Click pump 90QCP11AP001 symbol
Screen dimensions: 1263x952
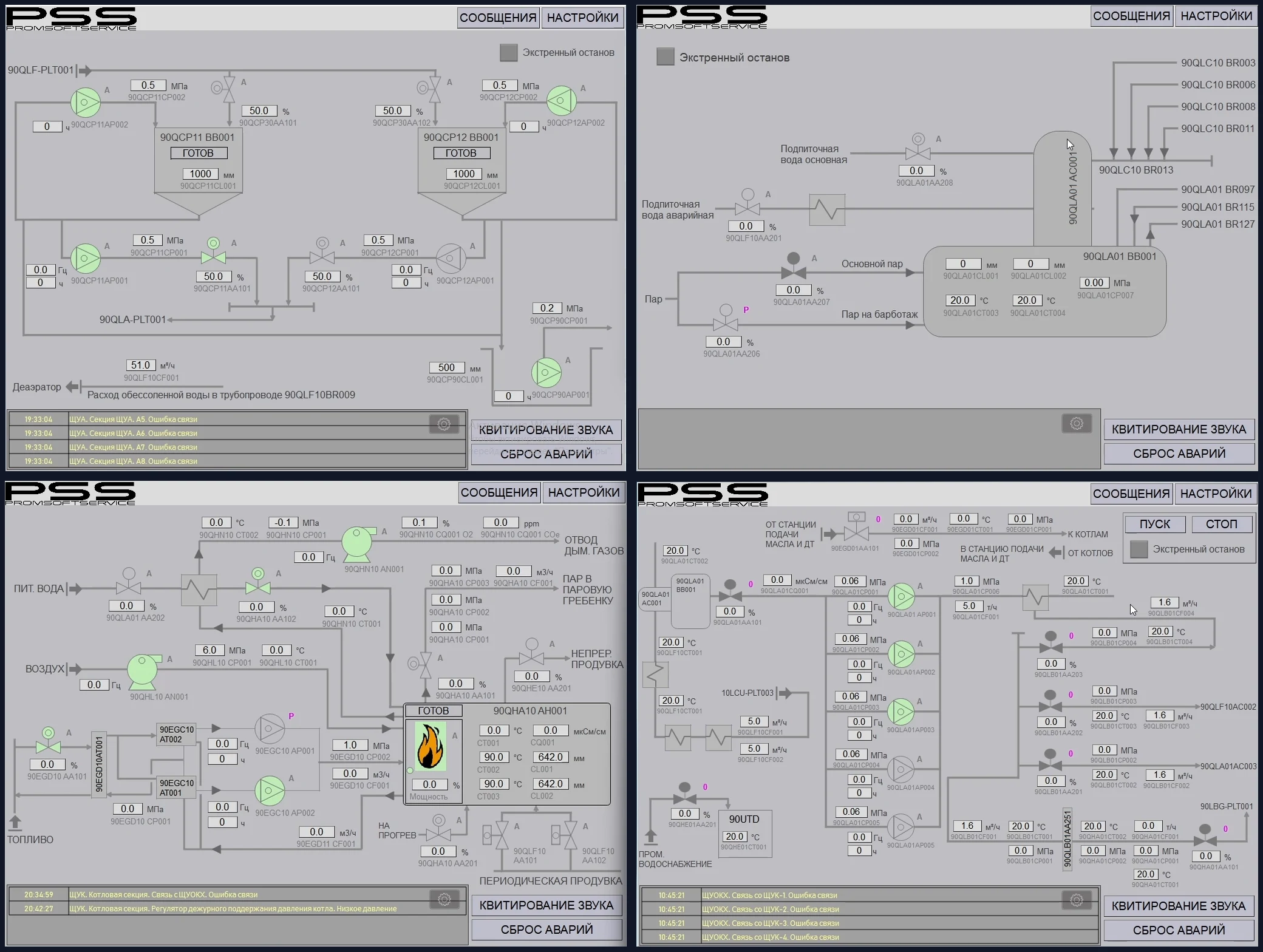pos(86,259)
